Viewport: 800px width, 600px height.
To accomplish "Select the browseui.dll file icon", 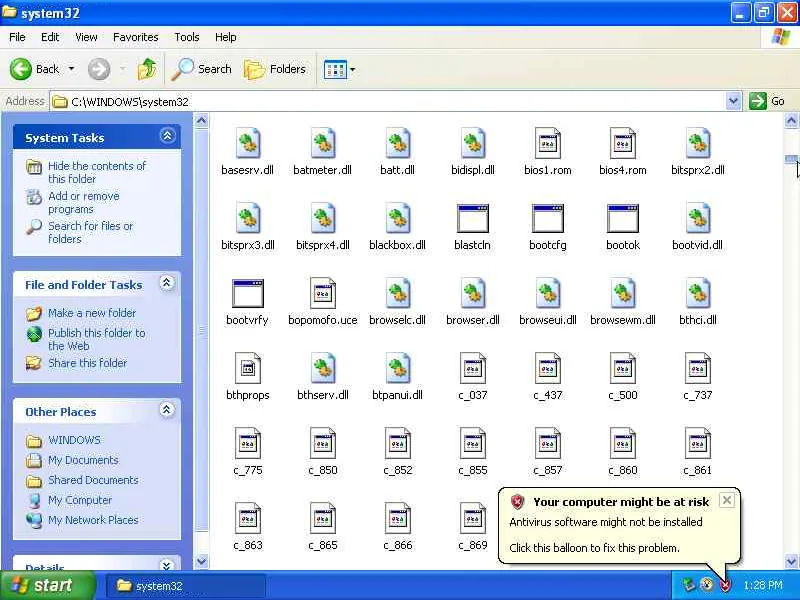I will click(x=548, y=293).
